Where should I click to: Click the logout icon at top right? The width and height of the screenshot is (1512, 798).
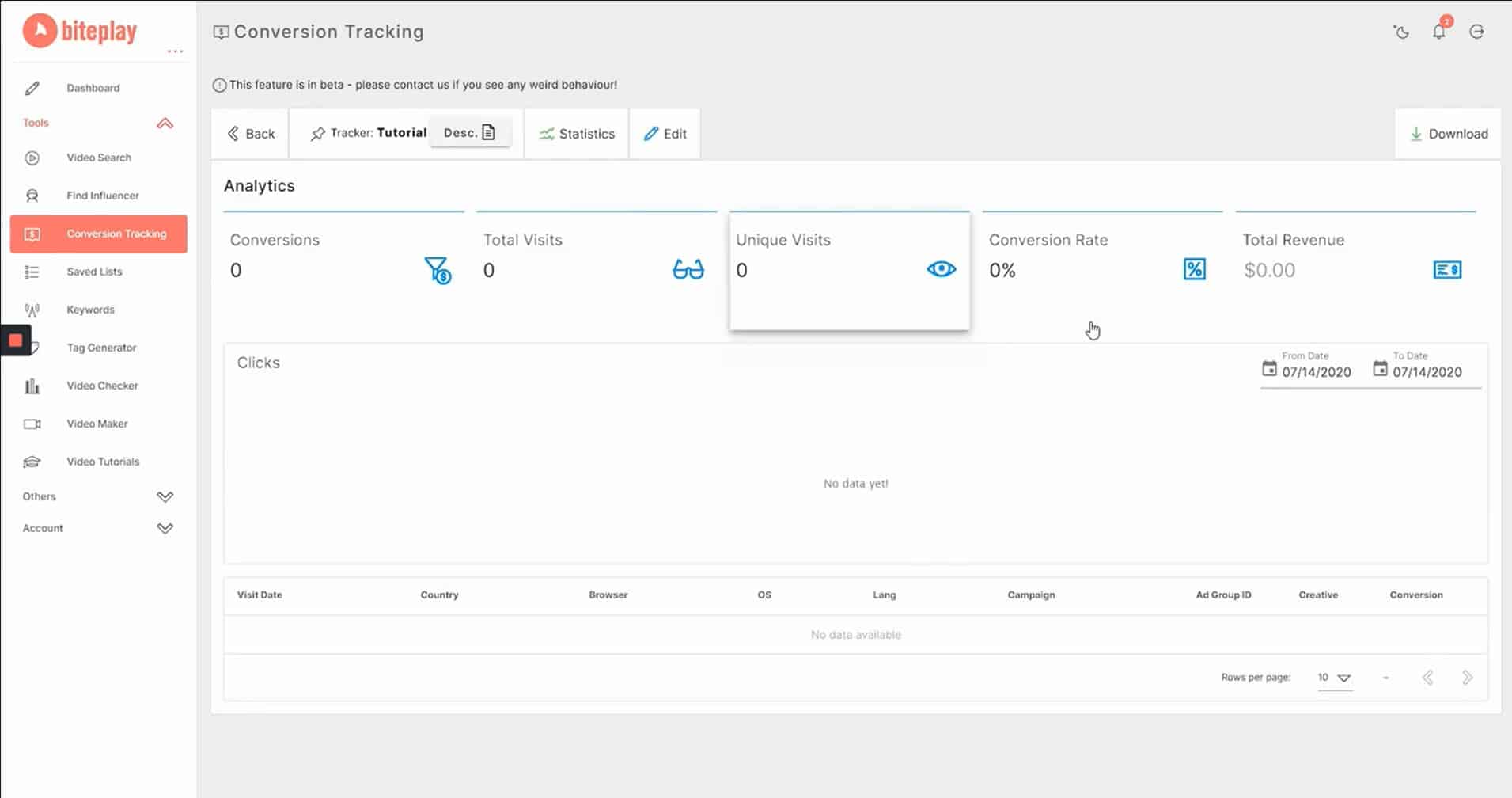[x=1476, y=32]
